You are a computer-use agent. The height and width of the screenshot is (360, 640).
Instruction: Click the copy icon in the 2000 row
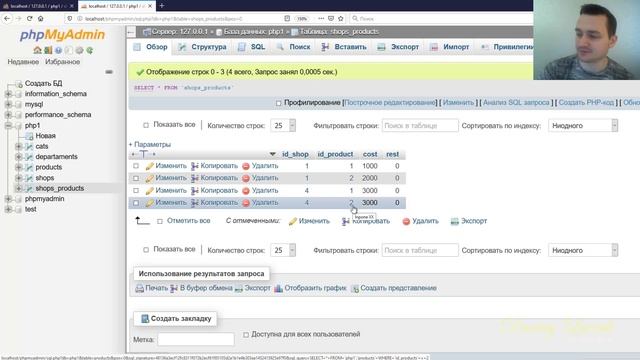click(x=195, y=178)
